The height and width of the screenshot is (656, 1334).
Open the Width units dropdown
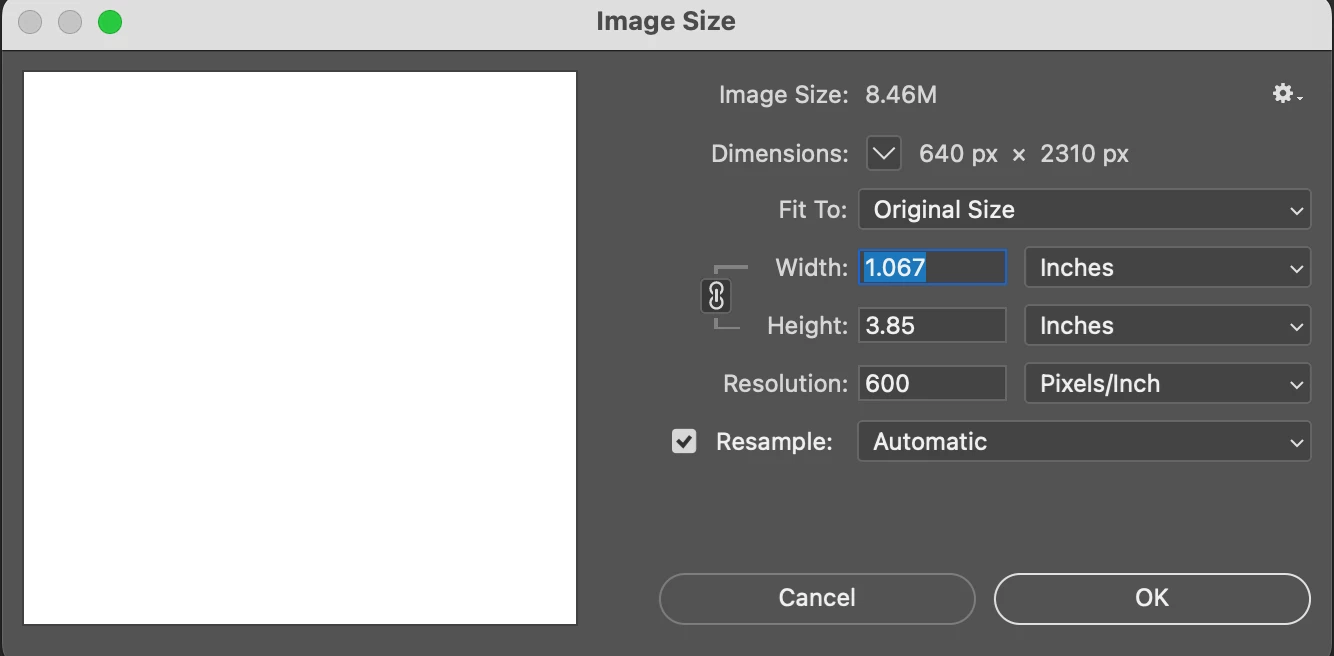coord(1167,268)
